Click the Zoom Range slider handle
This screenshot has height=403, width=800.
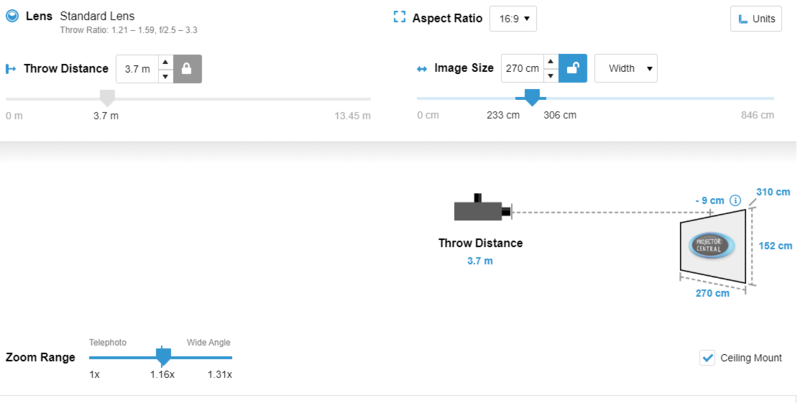tap(164, 356)
